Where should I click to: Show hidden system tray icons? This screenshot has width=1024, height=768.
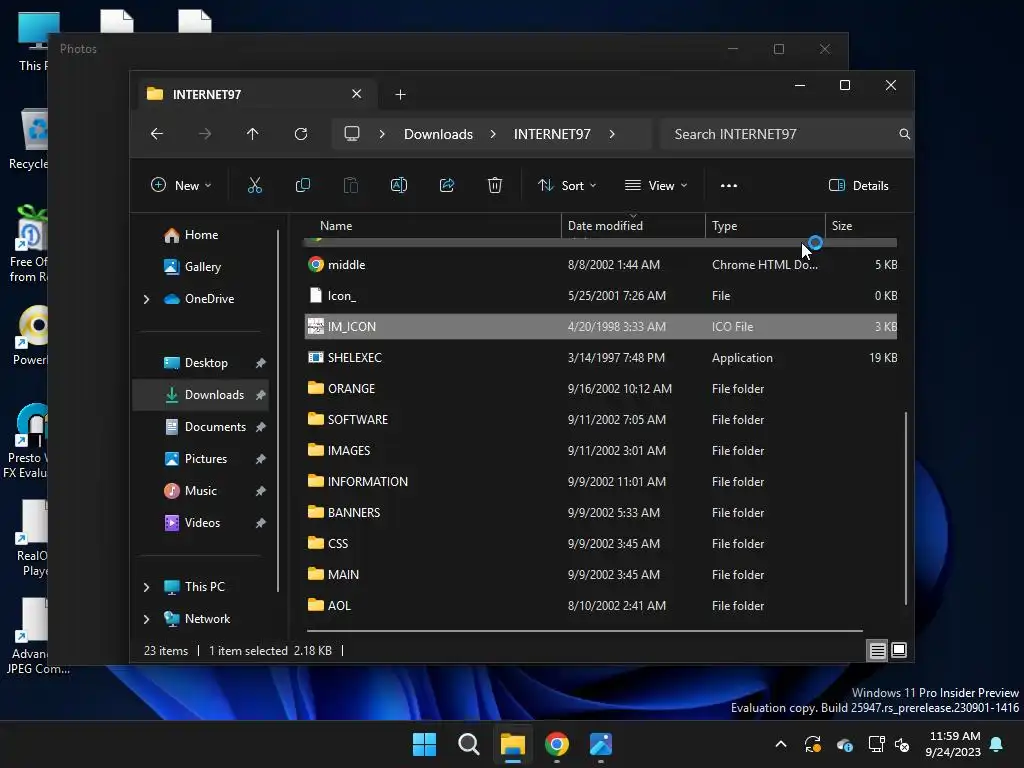point(780,744)
